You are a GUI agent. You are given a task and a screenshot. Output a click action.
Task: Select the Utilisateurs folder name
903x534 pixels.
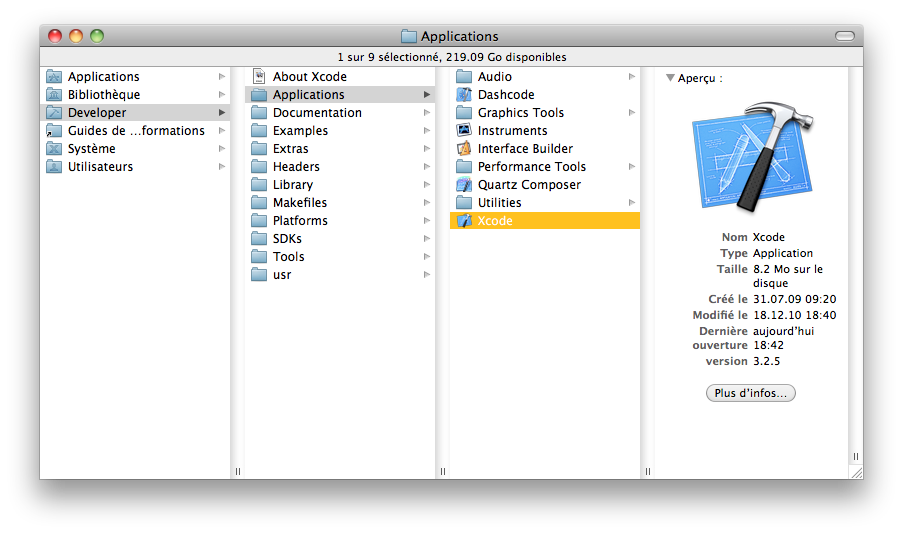point(100,166)
